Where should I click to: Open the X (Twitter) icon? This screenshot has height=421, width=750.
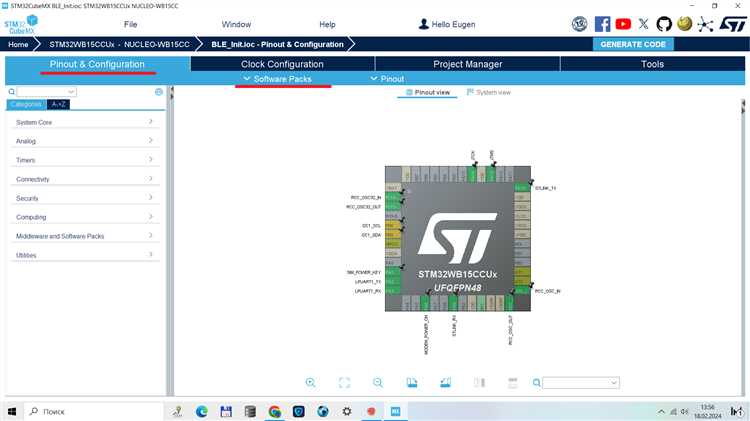point(643,24)
